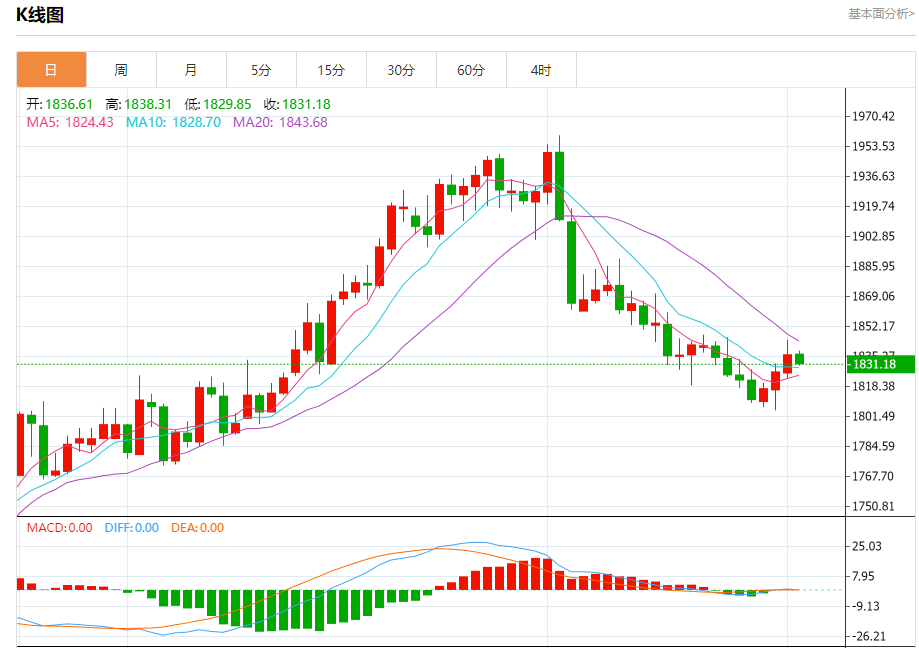The height and width of the screenshot is (648, 919).
Task: Click the last green candlestick at chart's right end
Action: click(799, 359)
